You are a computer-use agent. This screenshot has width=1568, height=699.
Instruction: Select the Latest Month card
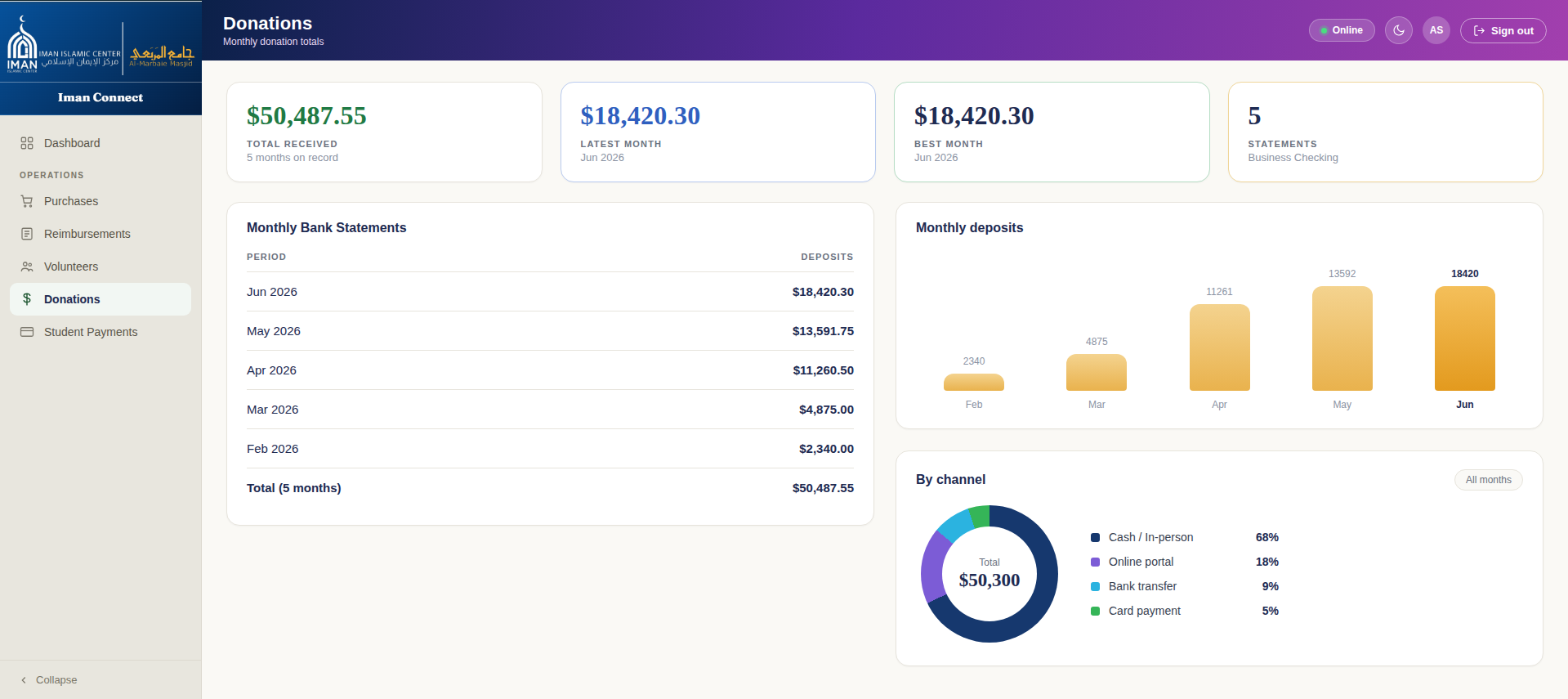[718, 132]
